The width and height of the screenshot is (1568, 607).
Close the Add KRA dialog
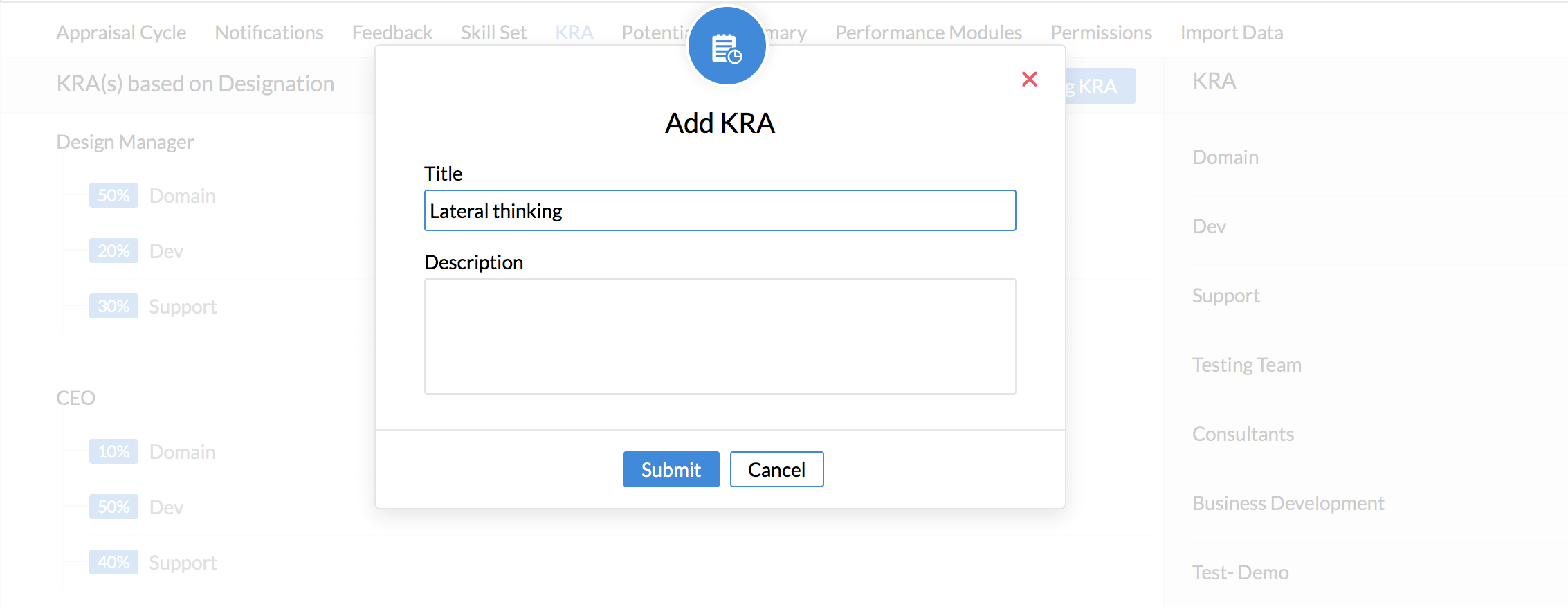(1029, 80)
